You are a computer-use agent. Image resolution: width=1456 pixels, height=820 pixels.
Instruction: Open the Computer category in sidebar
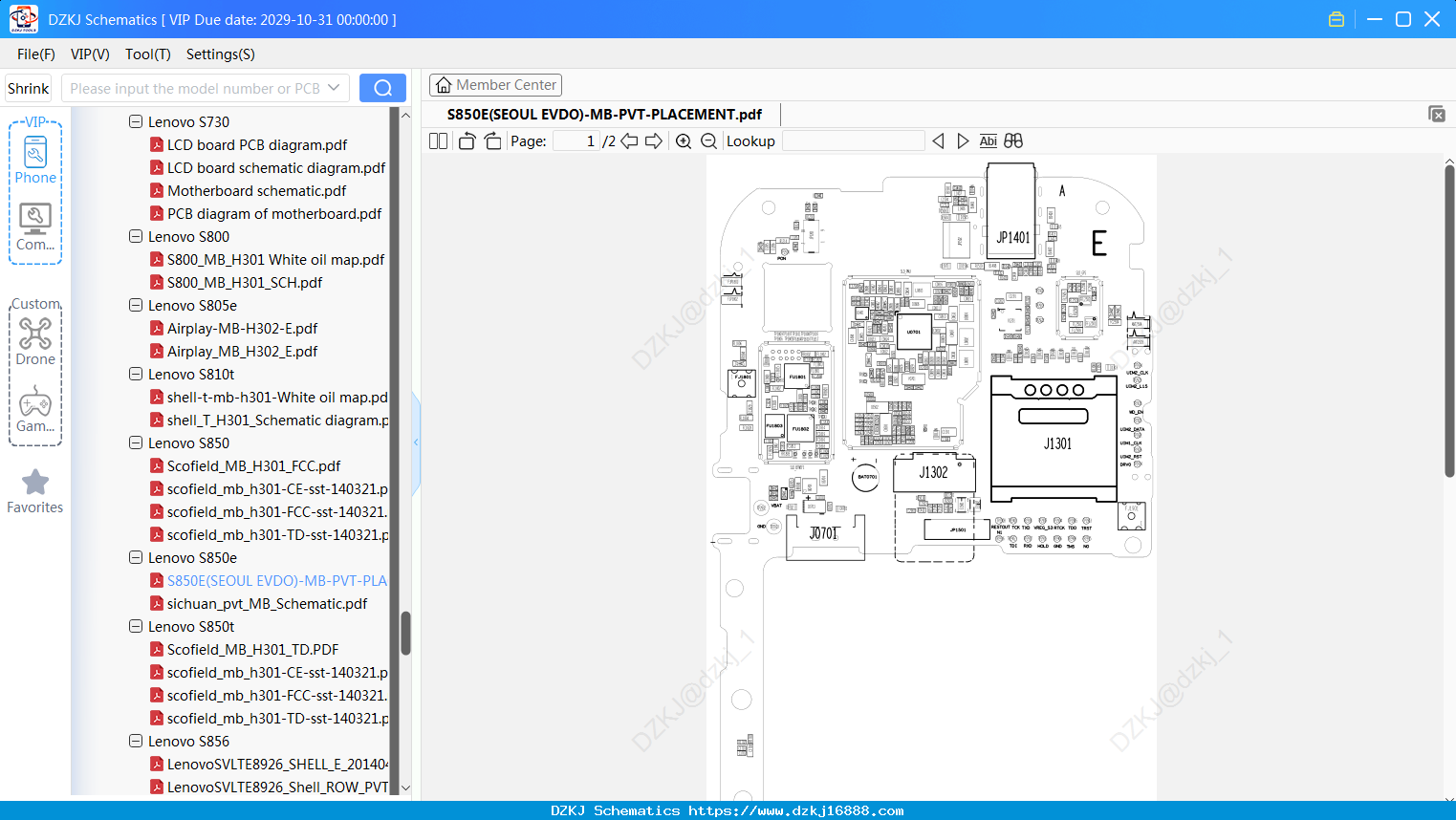[35, 227]
